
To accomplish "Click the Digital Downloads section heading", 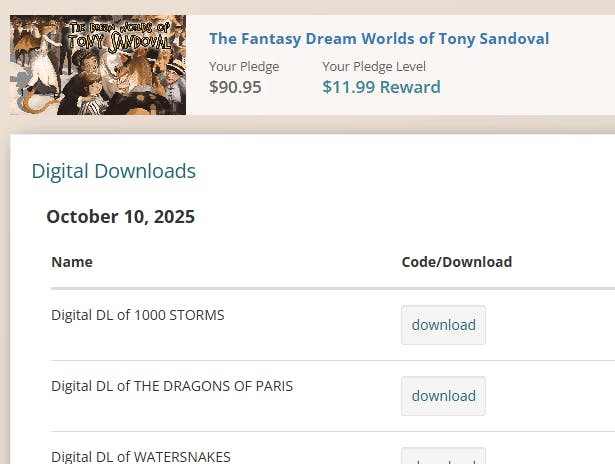I will [113, 171].
